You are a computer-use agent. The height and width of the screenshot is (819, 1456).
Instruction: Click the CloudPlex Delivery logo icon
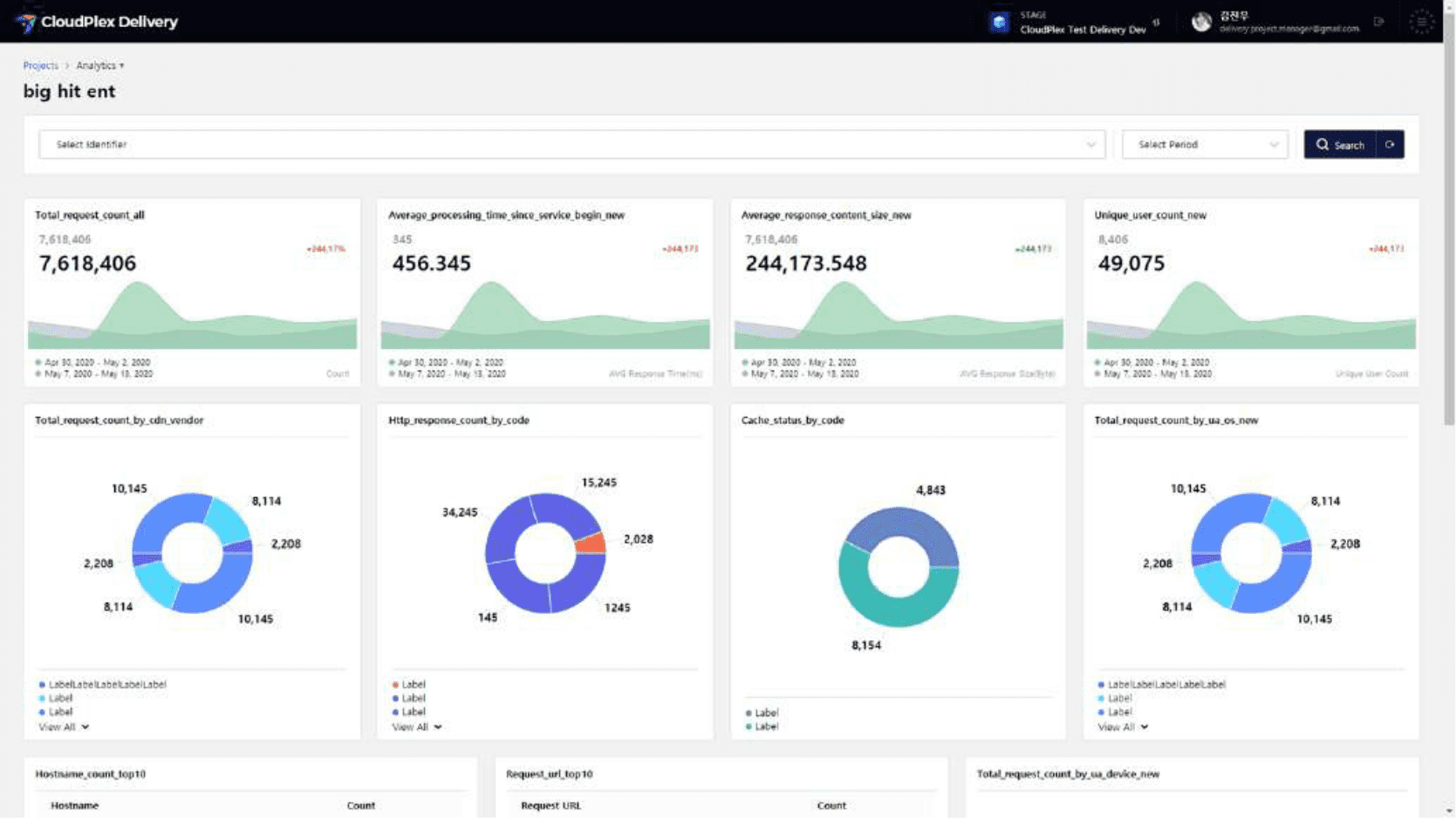click(x=26, y=22)
